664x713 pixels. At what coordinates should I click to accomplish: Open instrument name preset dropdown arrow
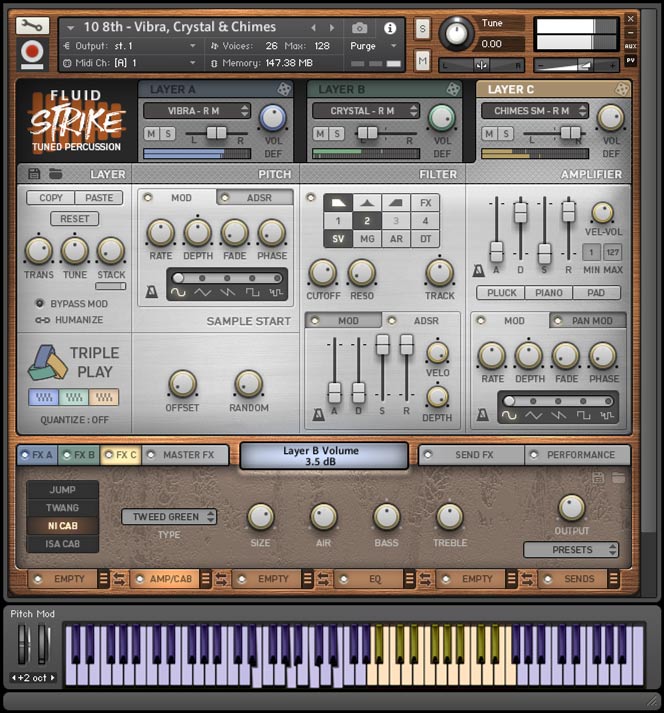[70, 28]
